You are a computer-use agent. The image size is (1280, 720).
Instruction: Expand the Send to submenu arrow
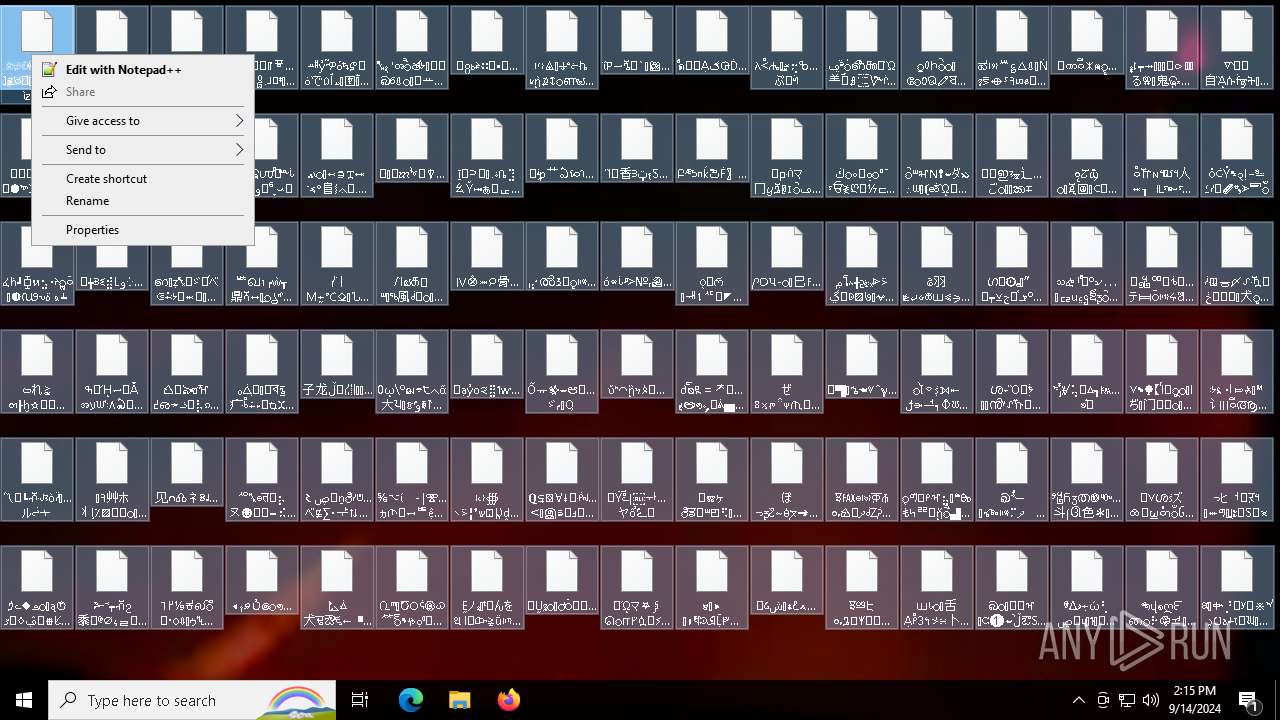coord(239,150)
